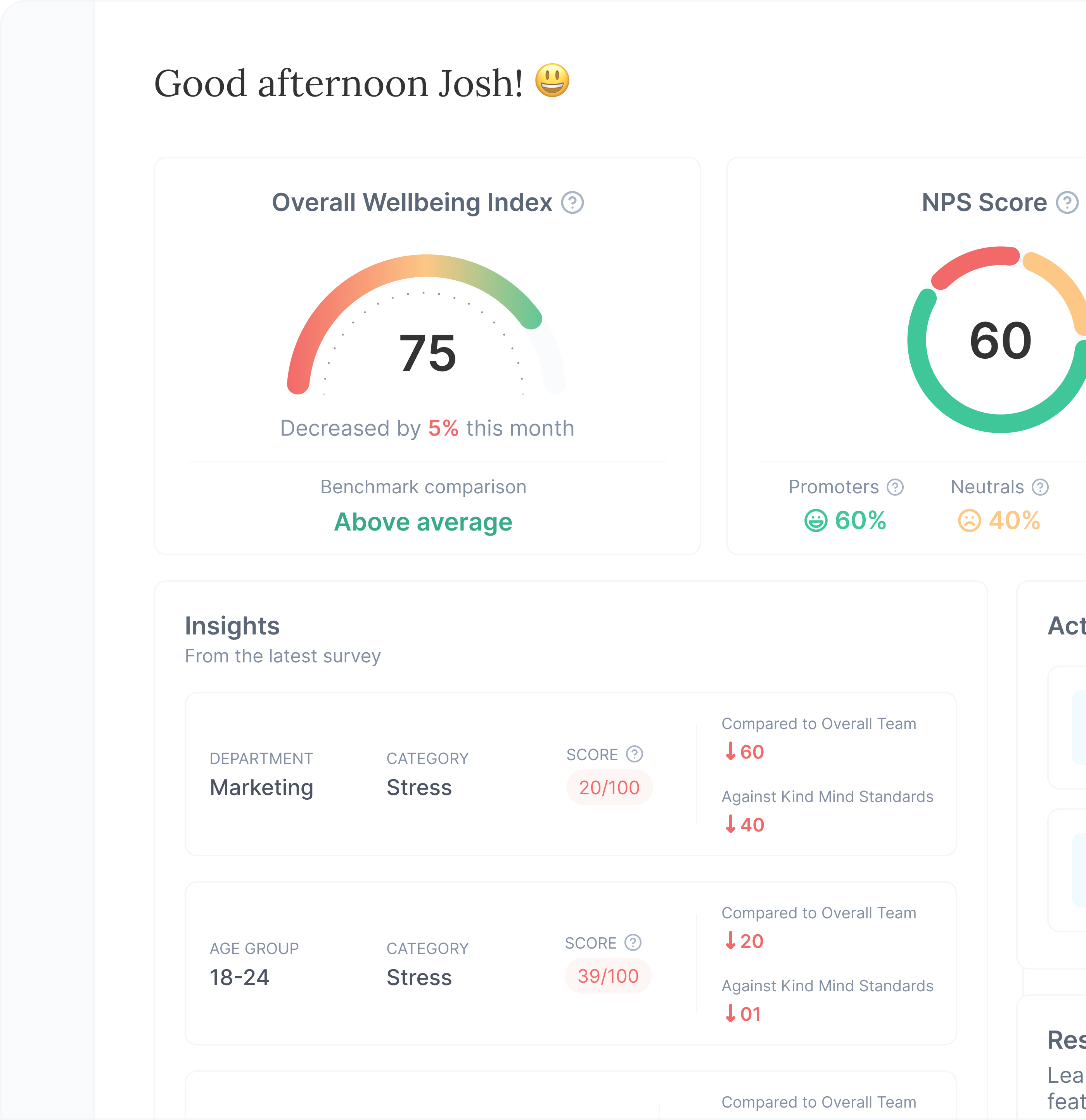
Task: Click the Insights heading
Action: coord(232,626)
